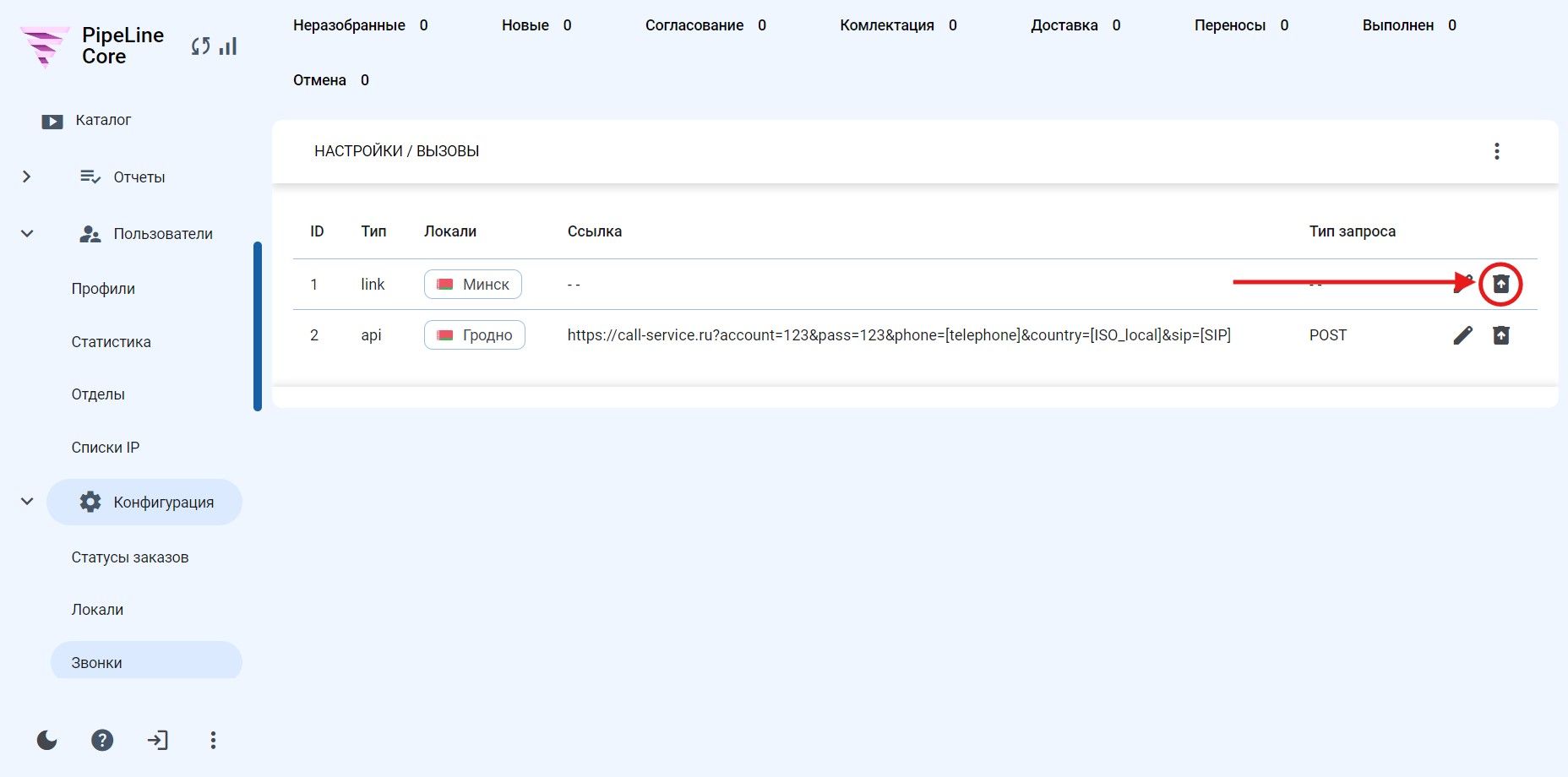Image resolution: width=1568 pixels, height=777 pixels.
Task: Open Статистика in the sidebar
Action: [112, 342]
